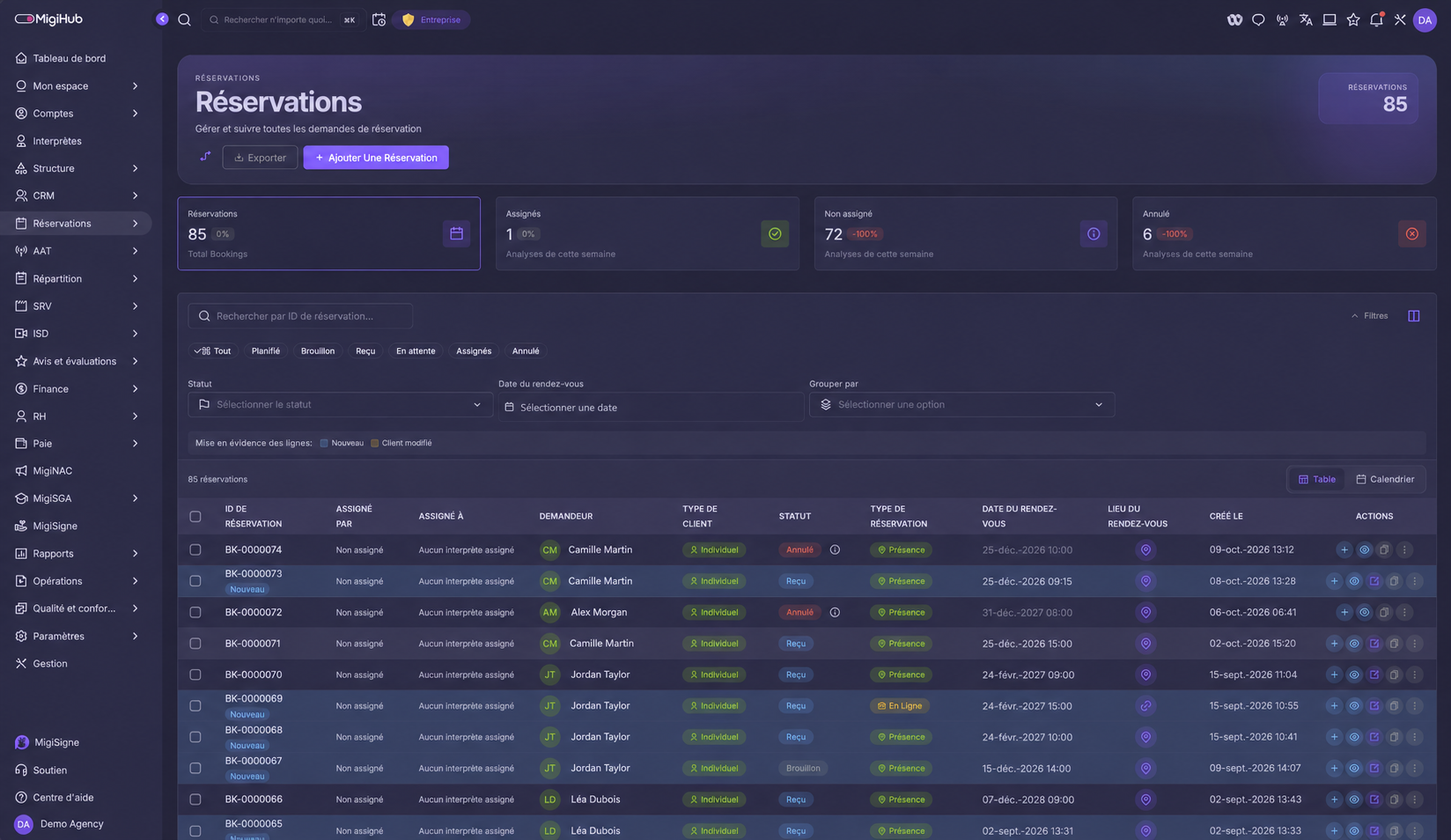Click the Nouveau blue highlight swatch
Image resolution: width=1451 pixels, height=840 pixels.
click(324, 443)
